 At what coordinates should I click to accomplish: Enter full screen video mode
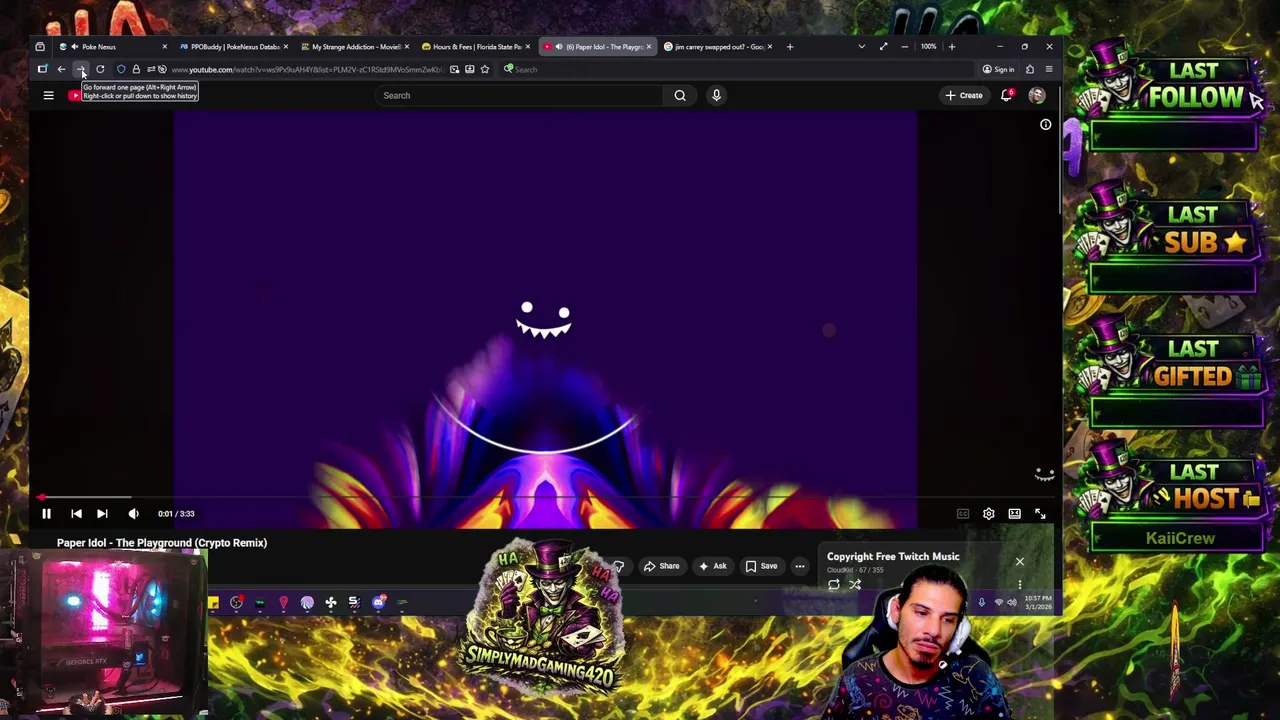click(1040, 514)
